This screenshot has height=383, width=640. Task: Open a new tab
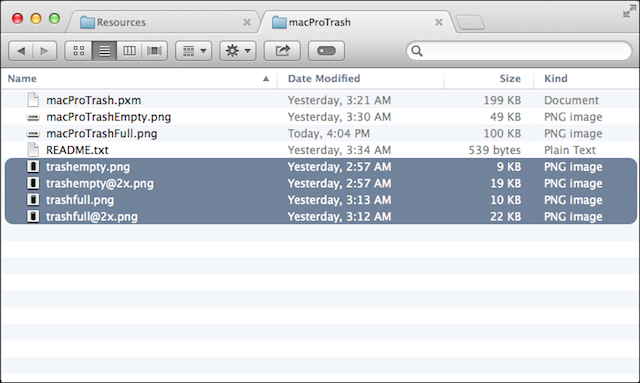tap(470, 22)
